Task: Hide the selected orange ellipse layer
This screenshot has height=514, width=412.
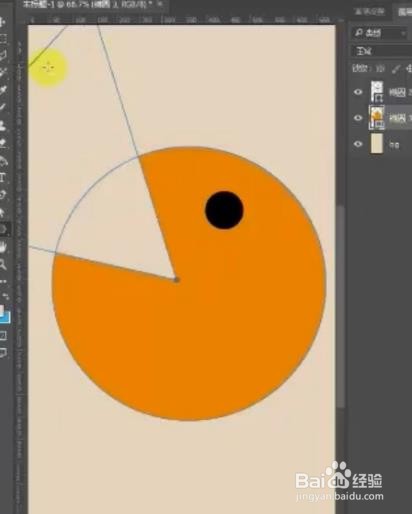Action: [x=358, y=118]
